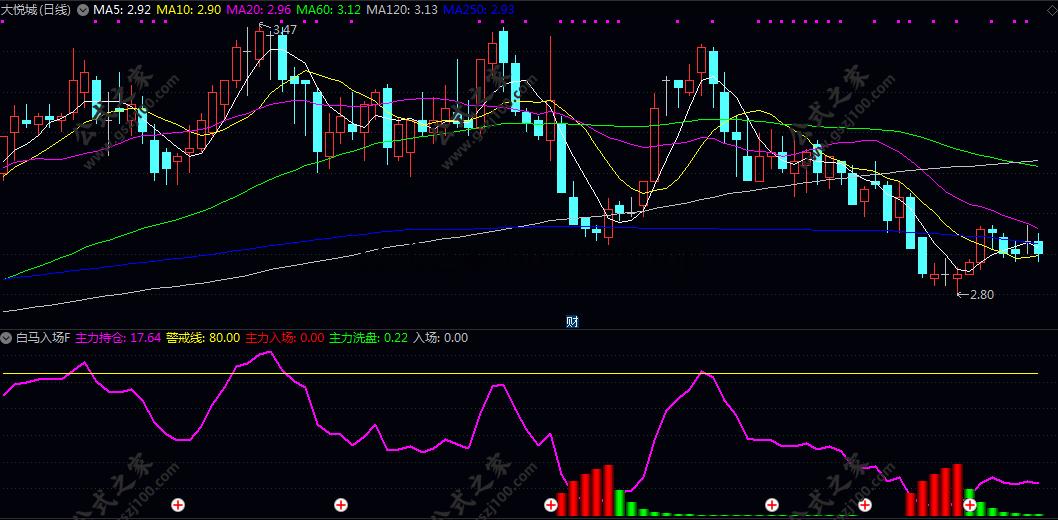Image resolution: width=1058 pixels, height=520 pixels.
Task: Open the 财 marker on the chart
Action: (572, 322)
